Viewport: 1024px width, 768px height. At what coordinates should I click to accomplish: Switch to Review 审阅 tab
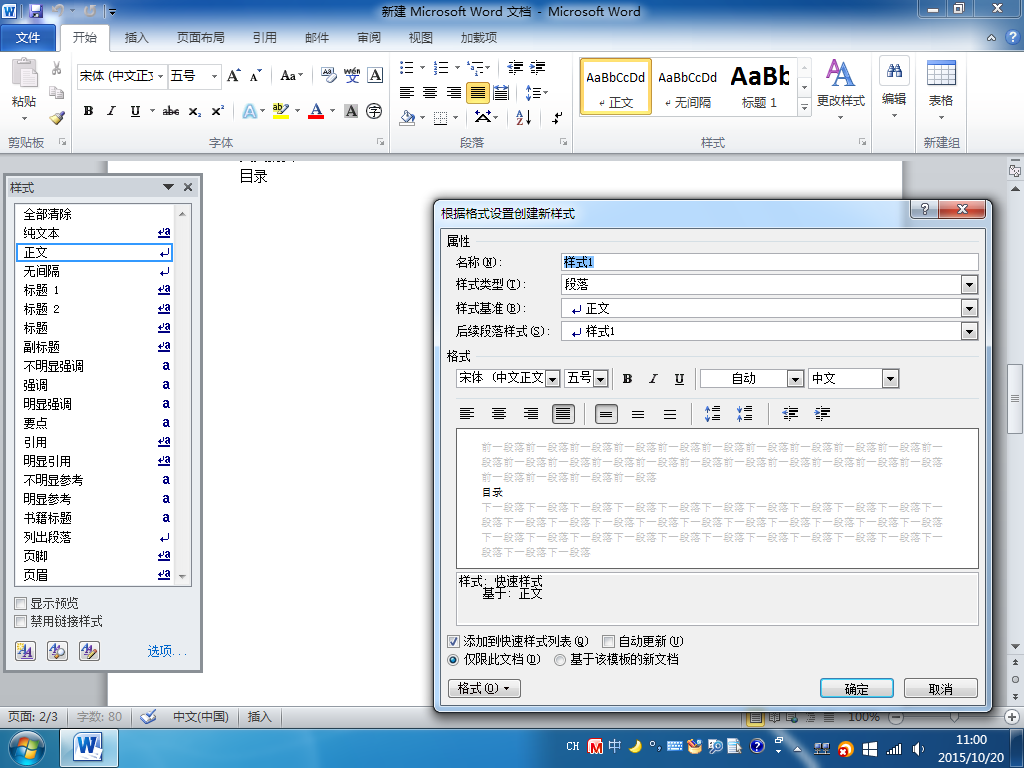click(x=369, y=38)
